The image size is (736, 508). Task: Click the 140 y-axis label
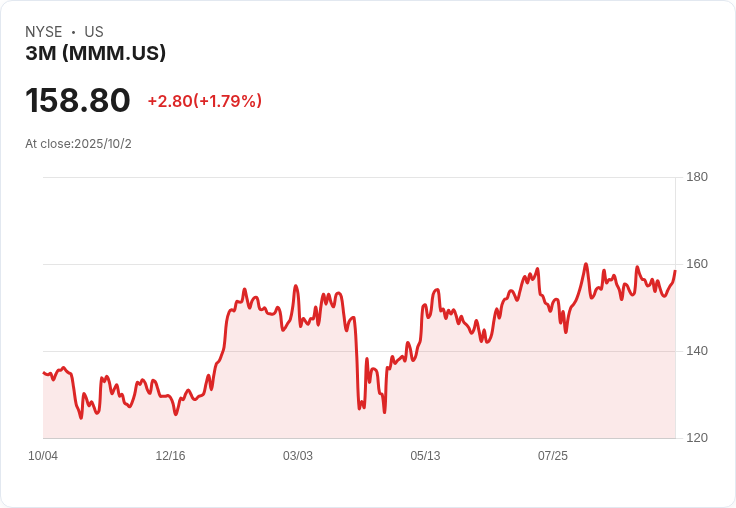point(697,351)
